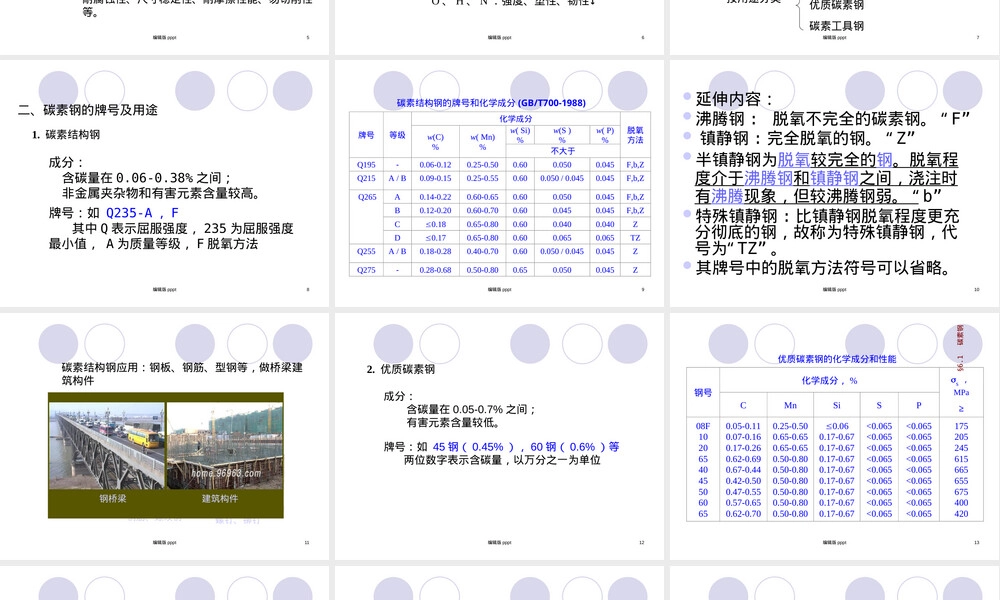Click the TZ cell in the slide 9 table
Screen dimensions: 1000x600
tap(635, 238)
